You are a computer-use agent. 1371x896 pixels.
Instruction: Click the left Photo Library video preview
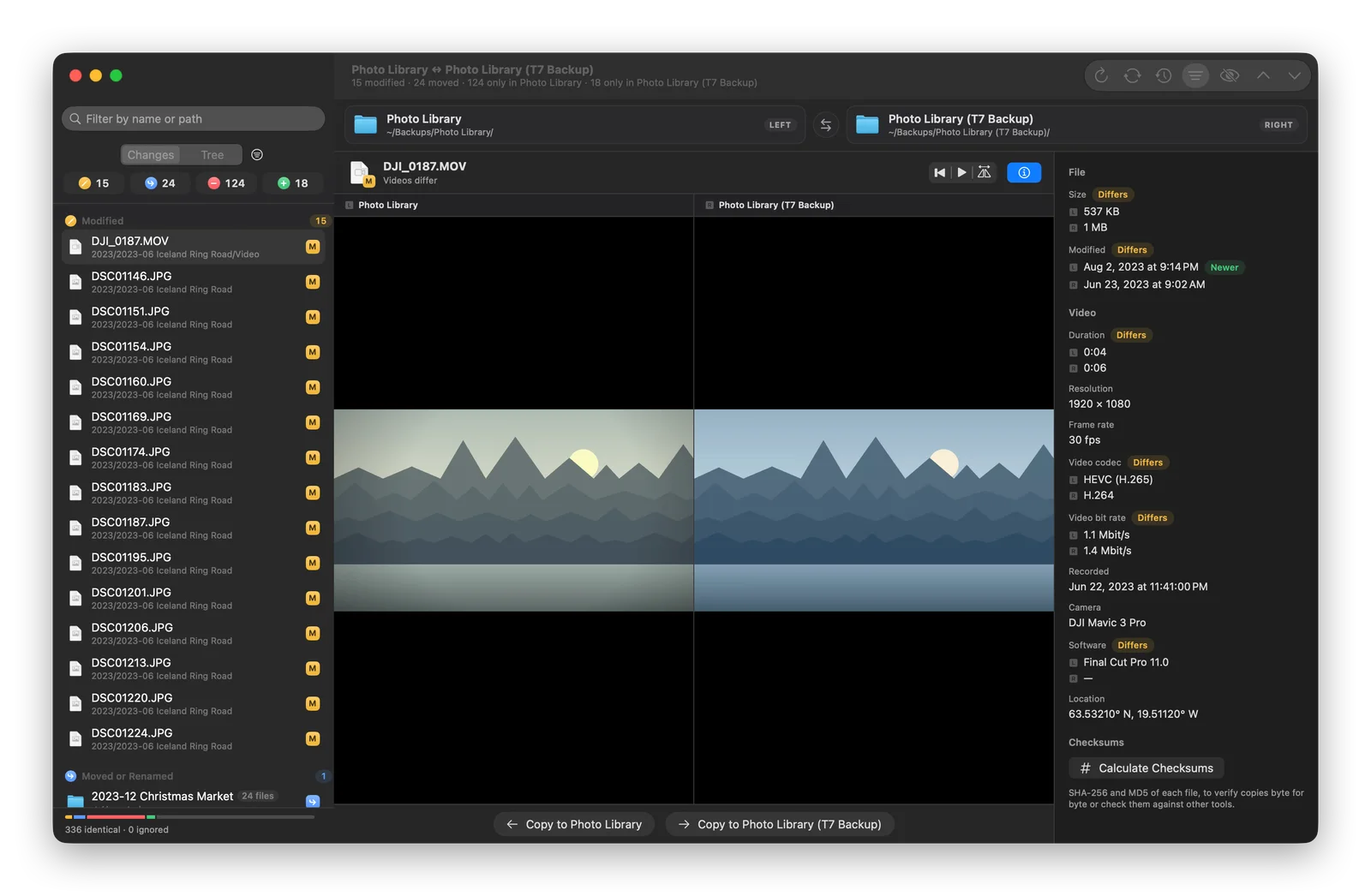tap(513, 511)
